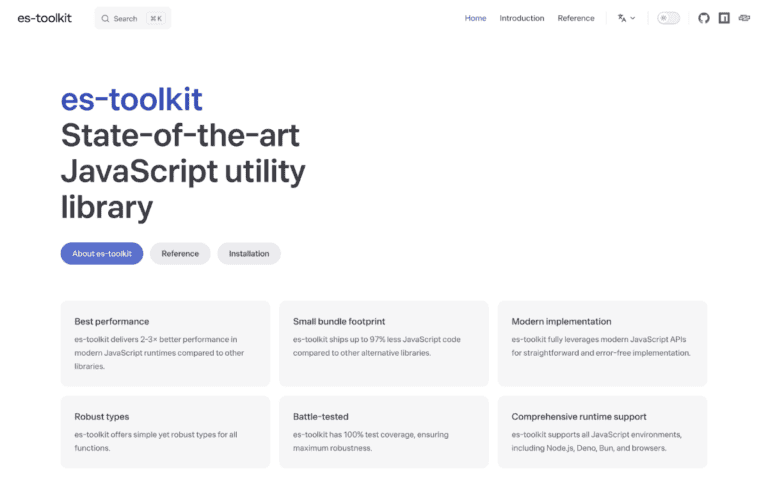This screenshot has width=768, height=497.
Task: Select the Best performance feature card
Action: click(165, 344)
